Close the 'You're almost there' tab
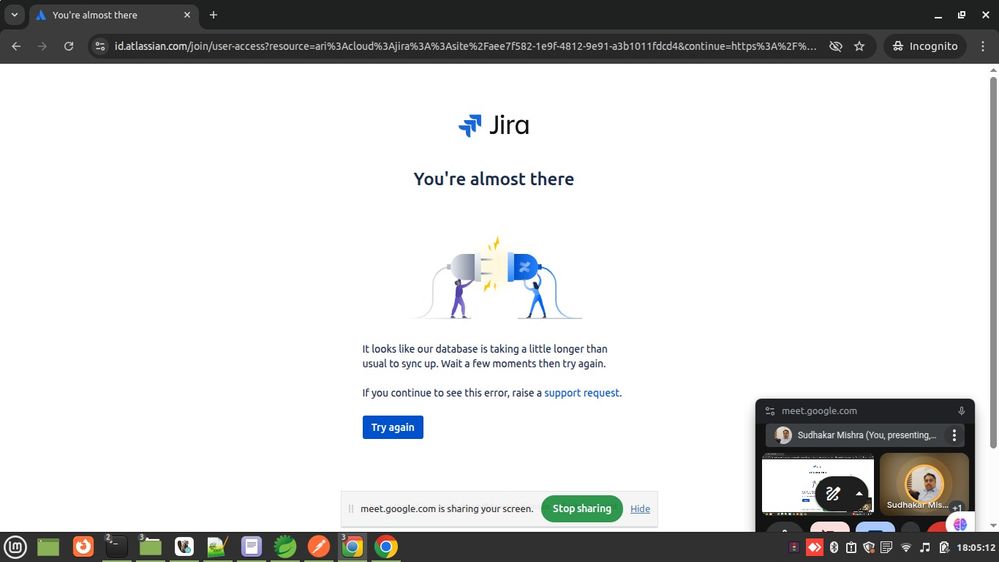Image resolution: width=999 pixels, height=562 pixels. click(187, 15)
